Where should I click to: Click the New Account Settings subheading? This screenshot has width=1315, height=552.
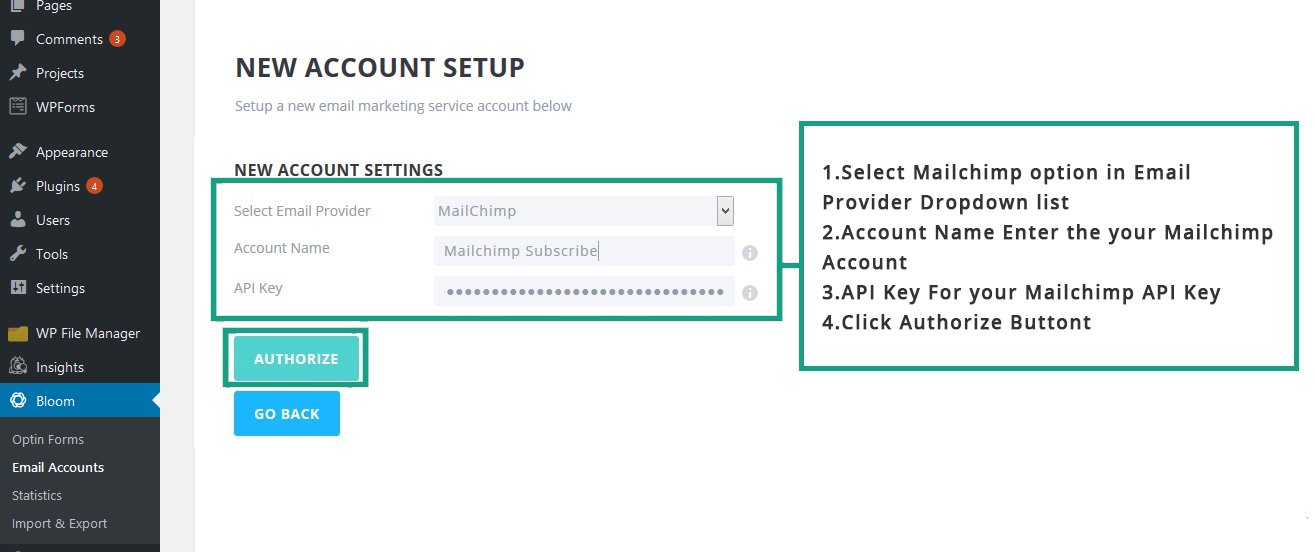[338, 171]
